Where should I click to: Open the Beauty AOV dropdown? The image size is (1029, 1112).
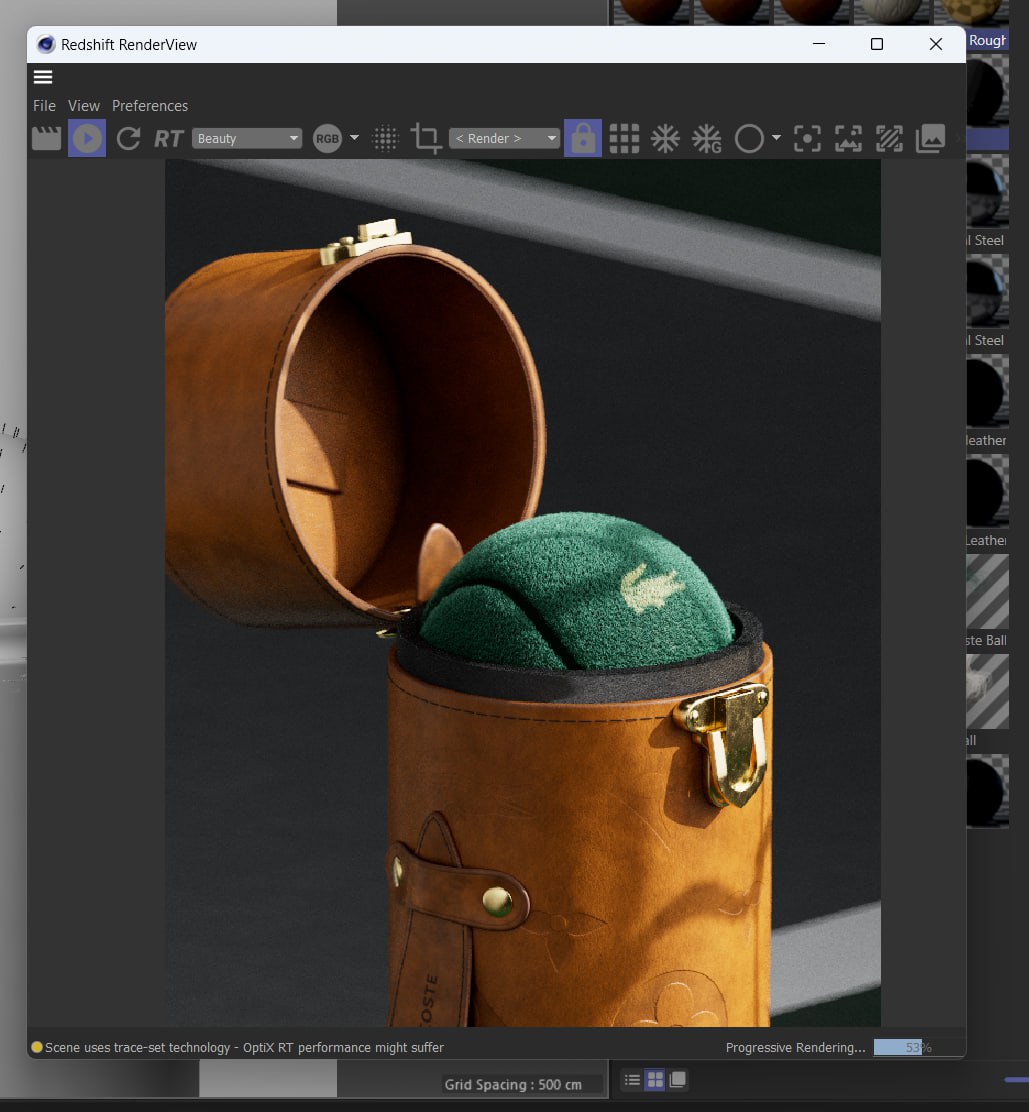coord(247,138)
